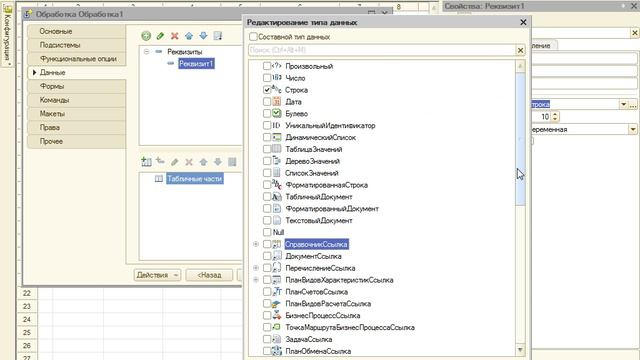Check the Null type checkbox
640x360 pixels.
(267, 232)
